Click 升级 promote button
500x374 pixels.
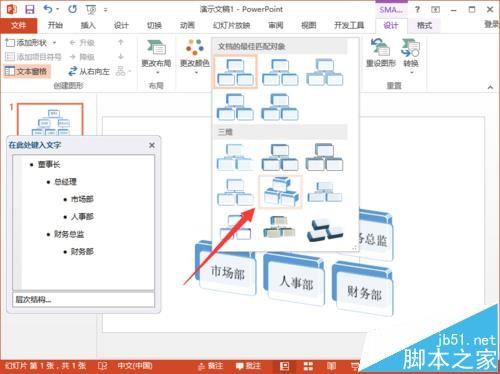pyautogui.click(x=82, y=43)
